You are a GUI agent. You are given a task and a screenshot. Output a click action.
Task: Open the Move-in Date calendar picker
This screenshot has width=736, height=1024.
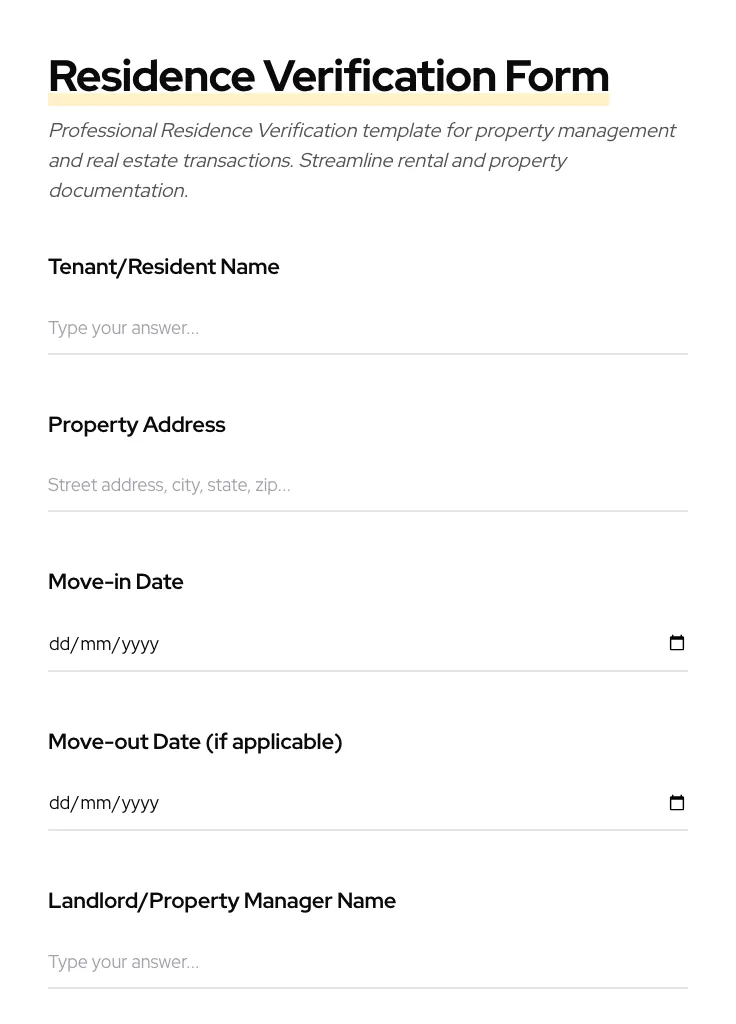coord(677,643)
